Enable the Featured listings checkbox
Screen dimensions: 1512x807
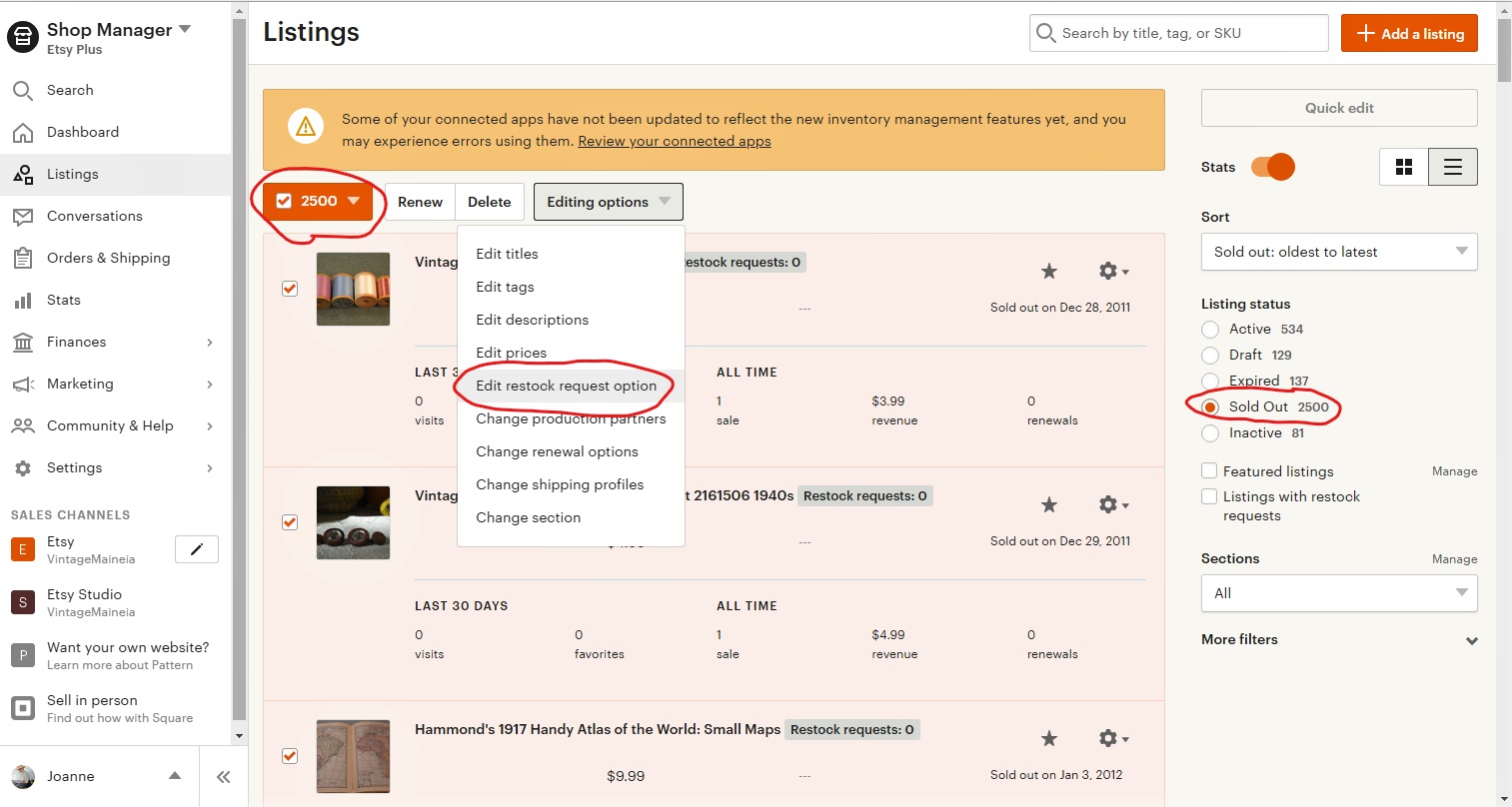point(1208,470)
